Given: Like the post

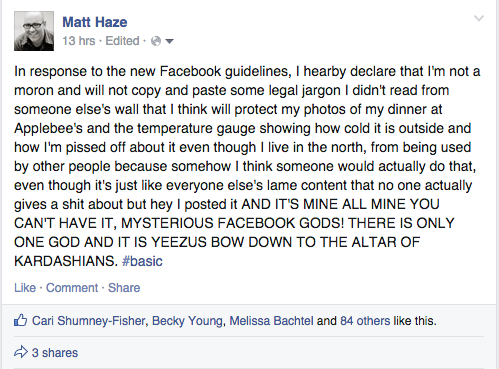Looking at the screenshot, I should coord(25,288).
